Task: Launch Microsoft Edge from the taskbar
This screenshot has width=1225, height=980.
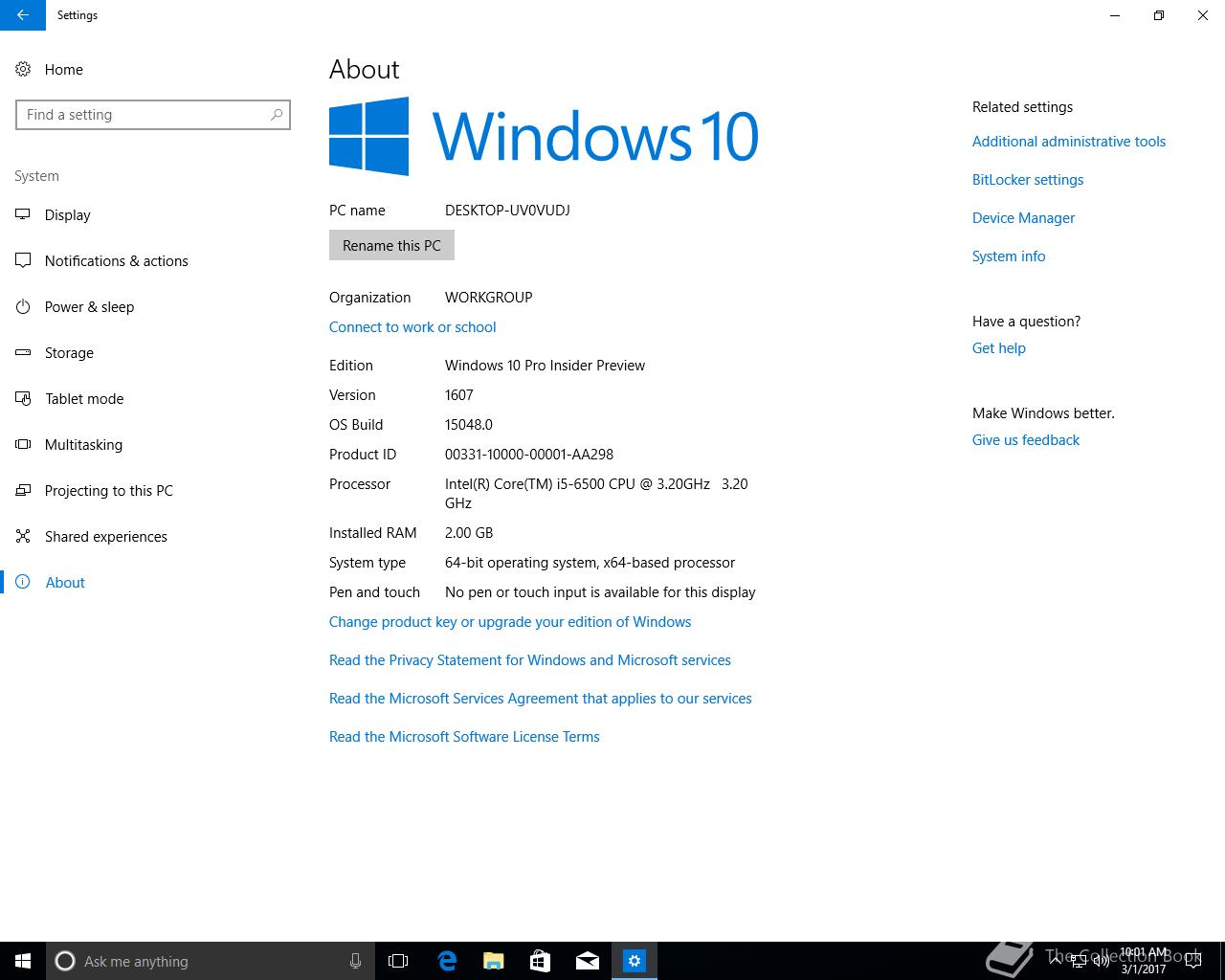Action: (447, 961)
